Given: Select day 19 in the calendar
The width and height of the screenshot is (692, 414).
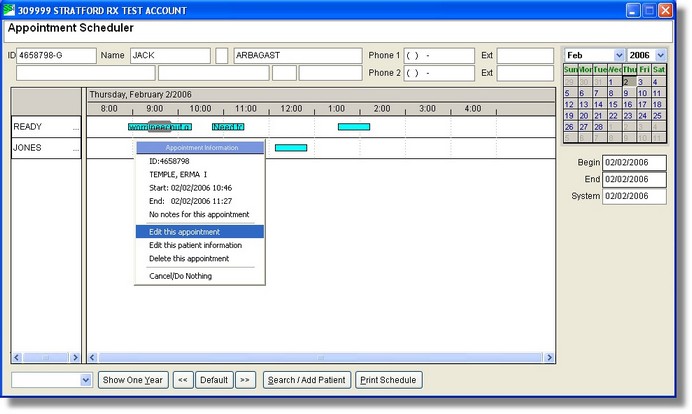Looking at the screenshot, I should pyautogui.click(x=569, y=116).
